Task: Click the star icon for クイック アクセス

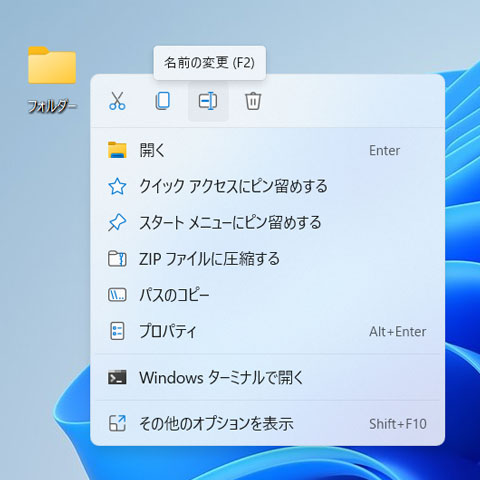Action: coord(117,186)
